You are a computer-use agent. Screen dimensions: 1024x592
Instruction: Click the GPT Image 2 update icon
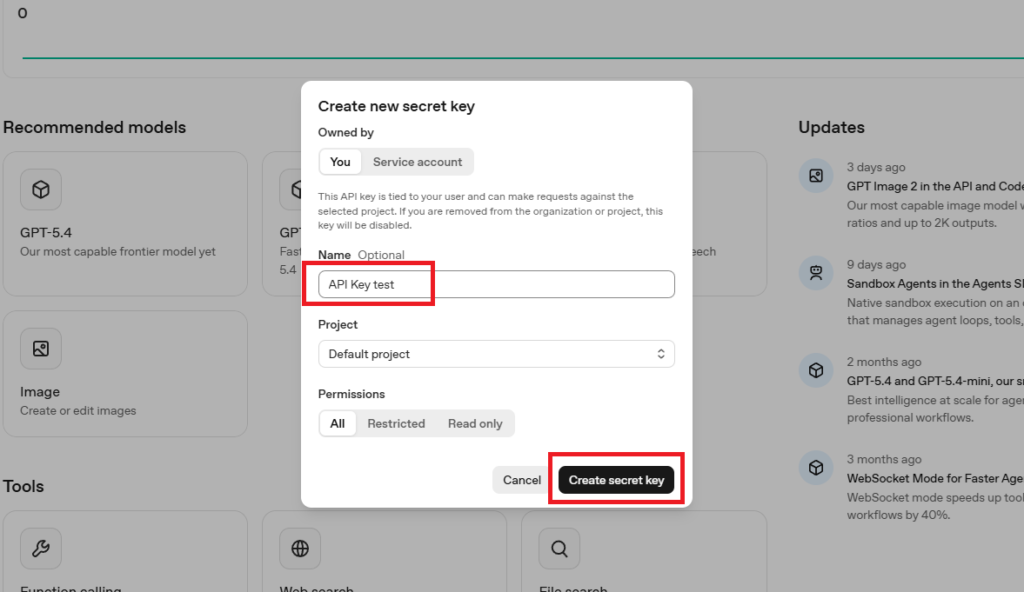(x=816, y=177)
